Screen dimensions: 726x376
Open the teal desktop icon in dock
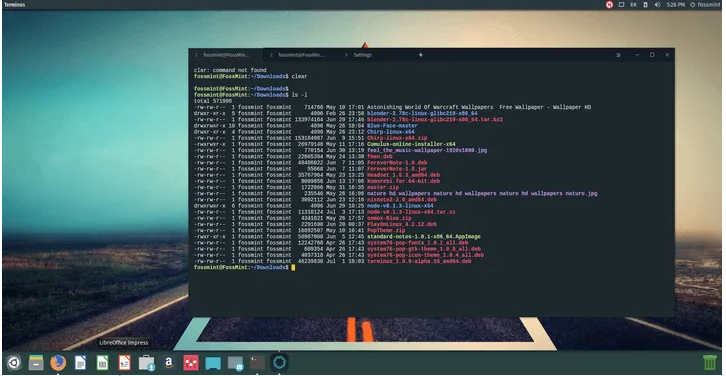213,363
